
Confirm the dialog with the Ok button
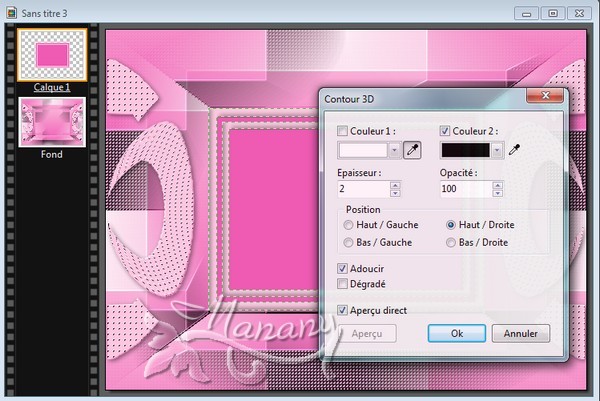457,333
